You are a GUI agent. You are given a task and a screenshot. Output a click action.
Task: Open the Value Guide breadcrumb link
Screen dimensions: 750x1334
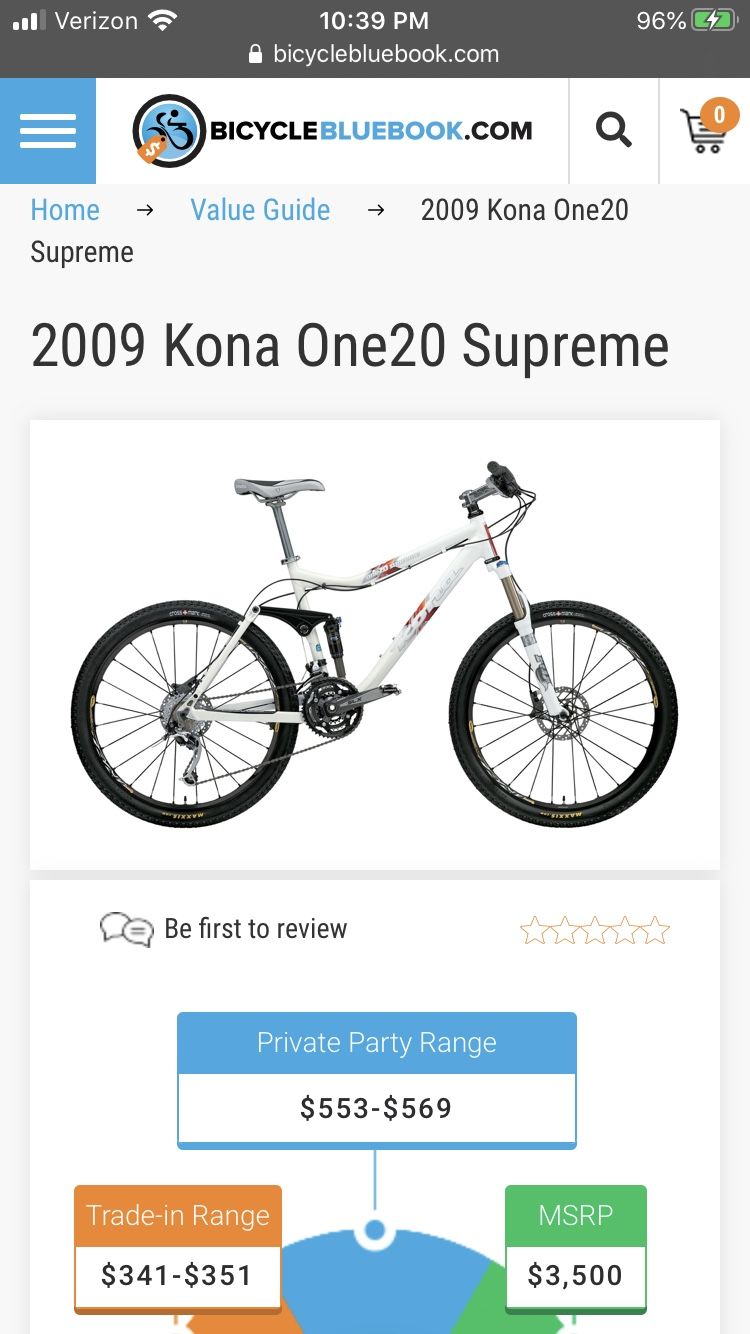click(x=260, y=210)
